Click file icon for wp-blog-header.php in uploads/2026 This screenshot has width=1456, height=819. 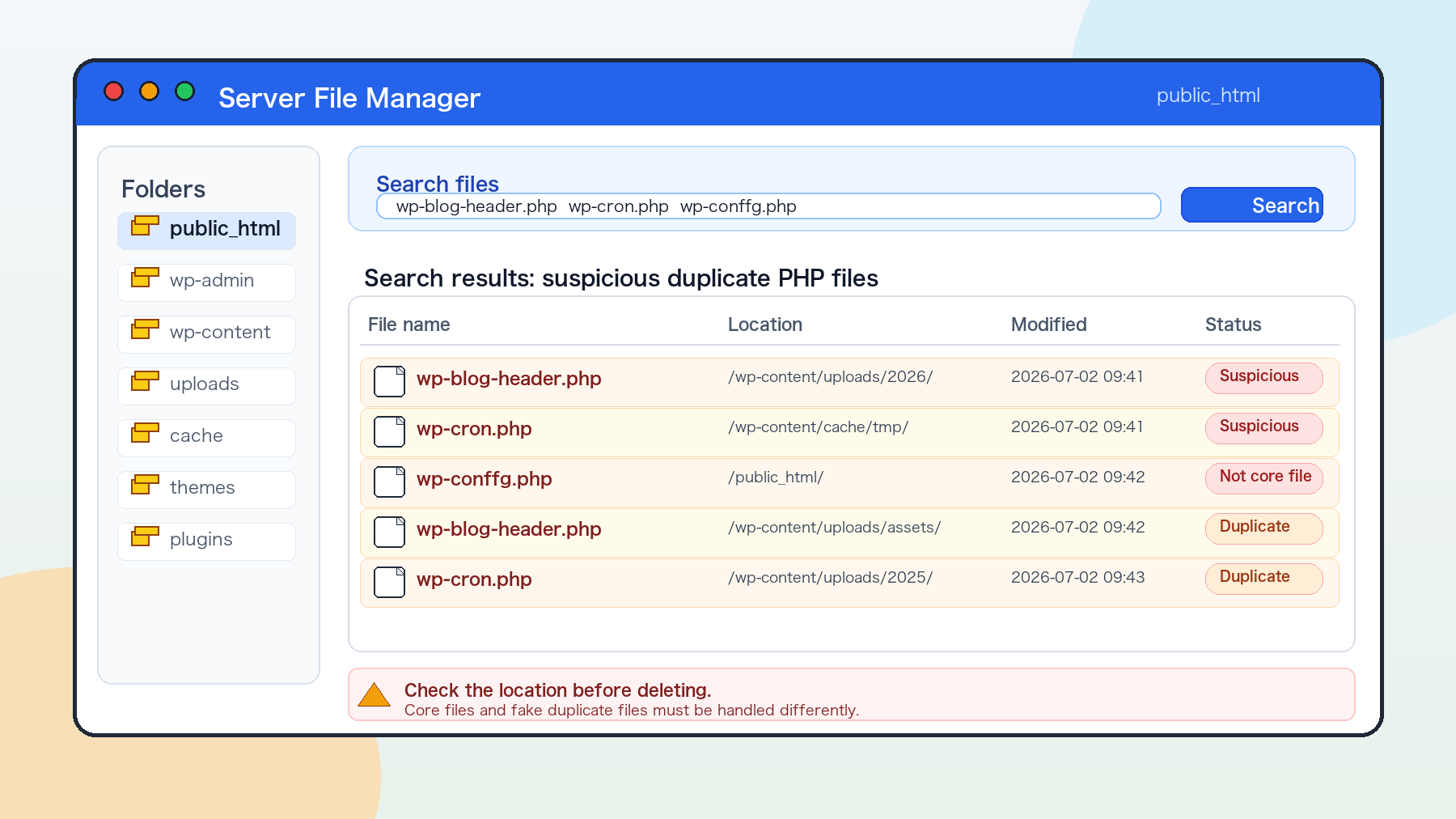[x=389, y=381]
